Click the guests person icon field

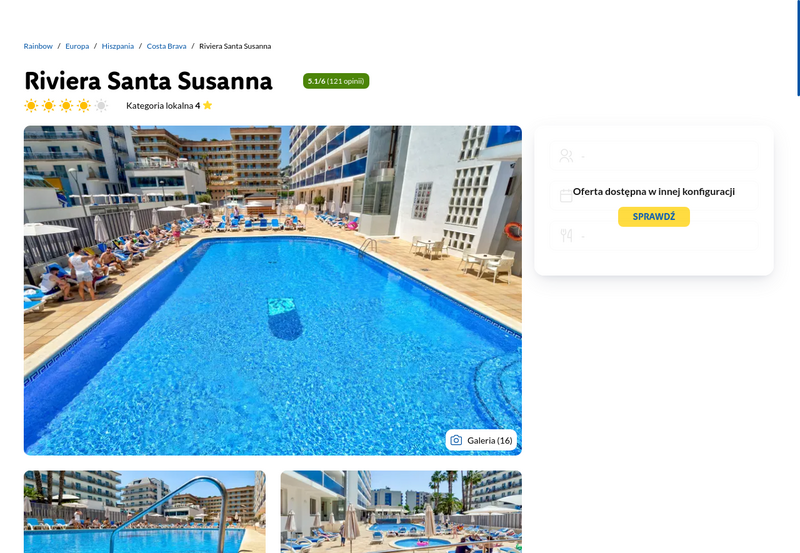(654, 156)
